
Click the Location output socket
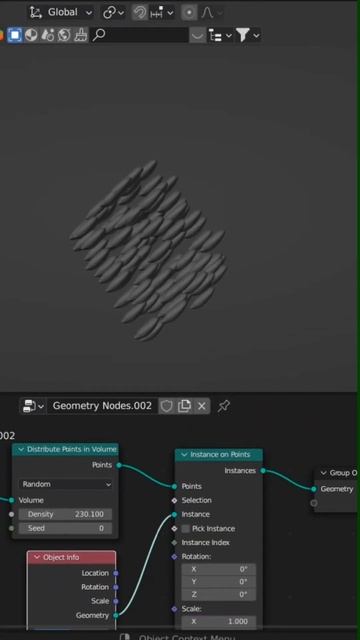(116, 573)
